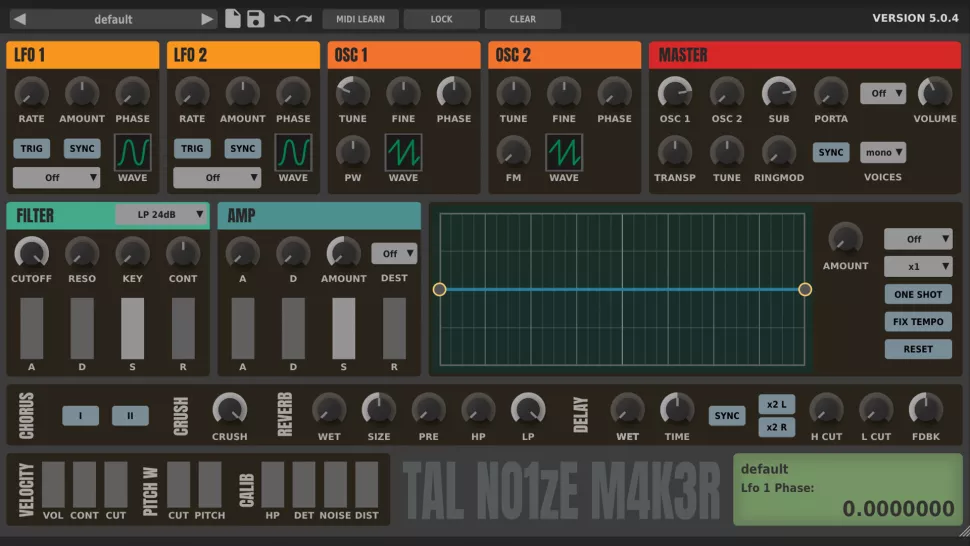This screenshot has width=970, height=546.
Task: Click the envelope RESET button
Action: pyautogui.click(x=918, y=349)
